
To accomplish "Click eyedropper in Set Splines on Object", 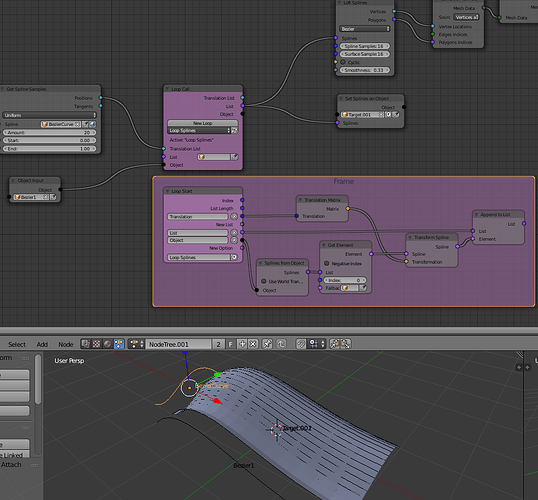I will tap(396, 115).
